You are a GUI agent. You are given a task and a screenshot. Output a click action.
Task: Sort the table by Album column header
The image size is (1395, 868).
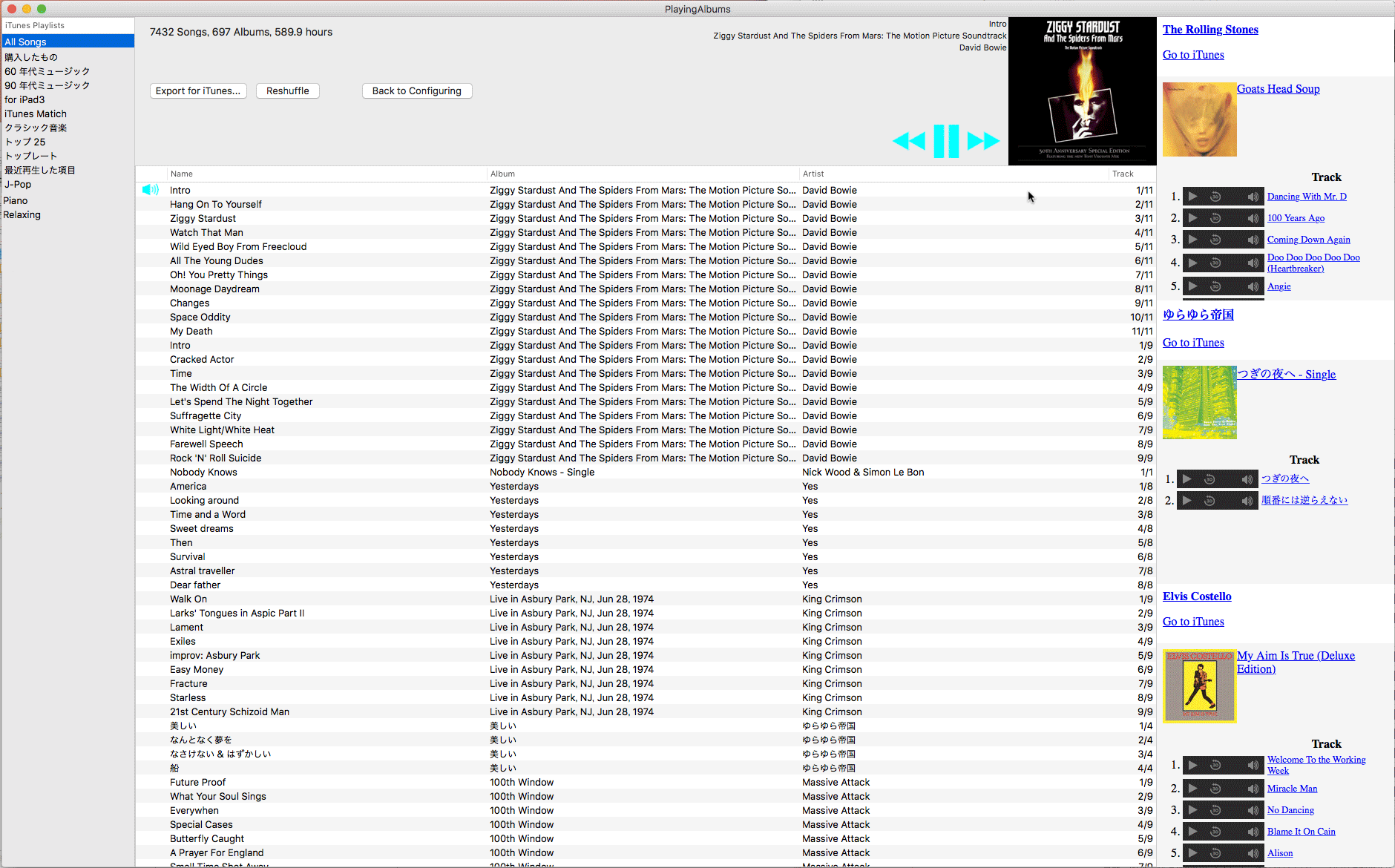pyautogui.click(x=643, y=174)
